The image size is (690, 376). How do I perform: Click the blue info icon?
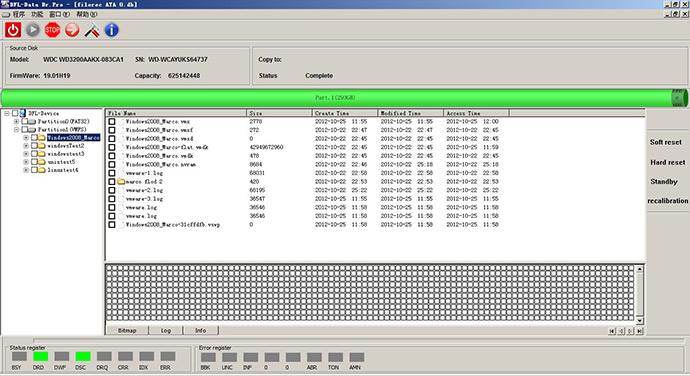pos(112,30)
